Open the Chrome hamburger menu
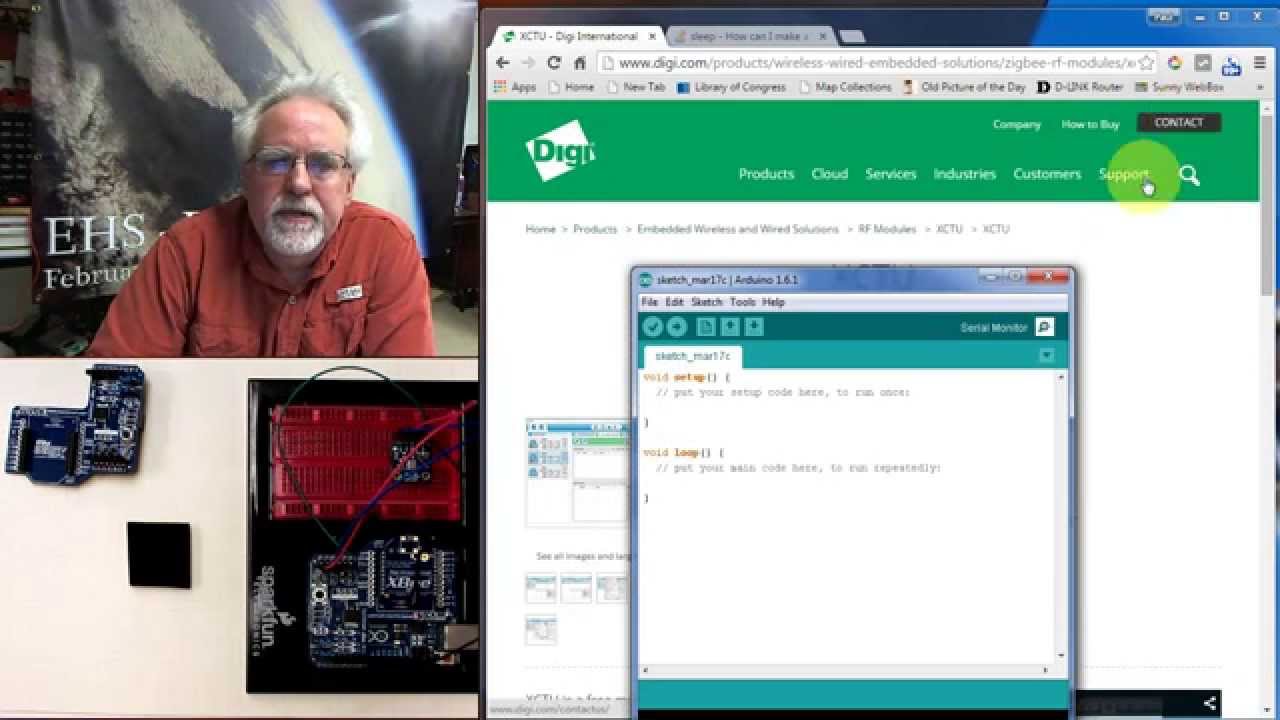 click(1260, 63)
